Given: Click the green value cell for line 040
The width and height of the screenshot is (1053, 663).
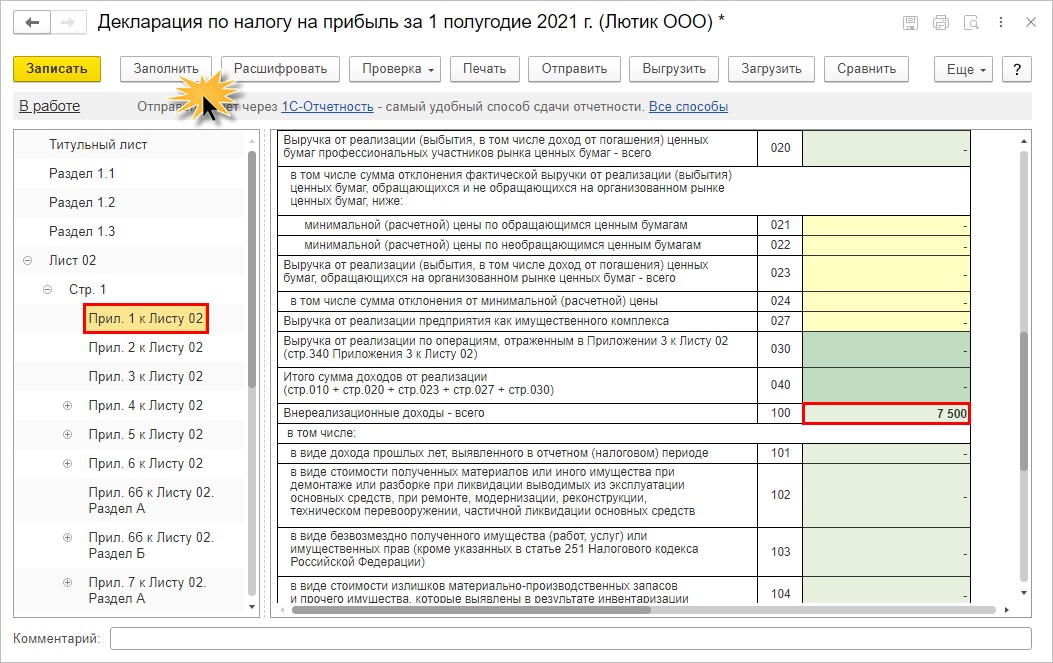Looking at the screenshot, I should [x=886, y=385].
